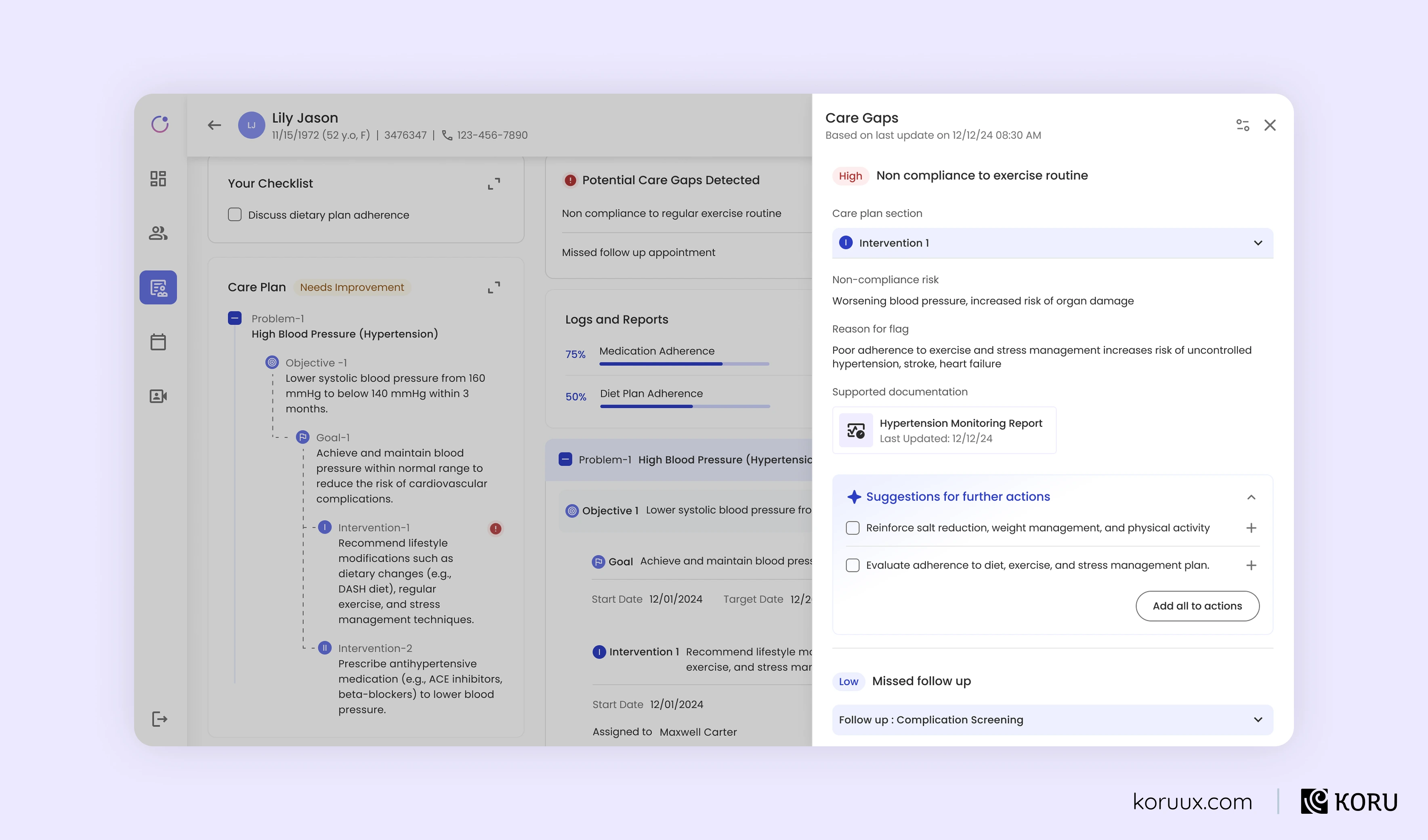Collapse Suggestions for further actions
Image resolution: width=1428 pixels, height=840 pixels.
tap(1251, 497)
